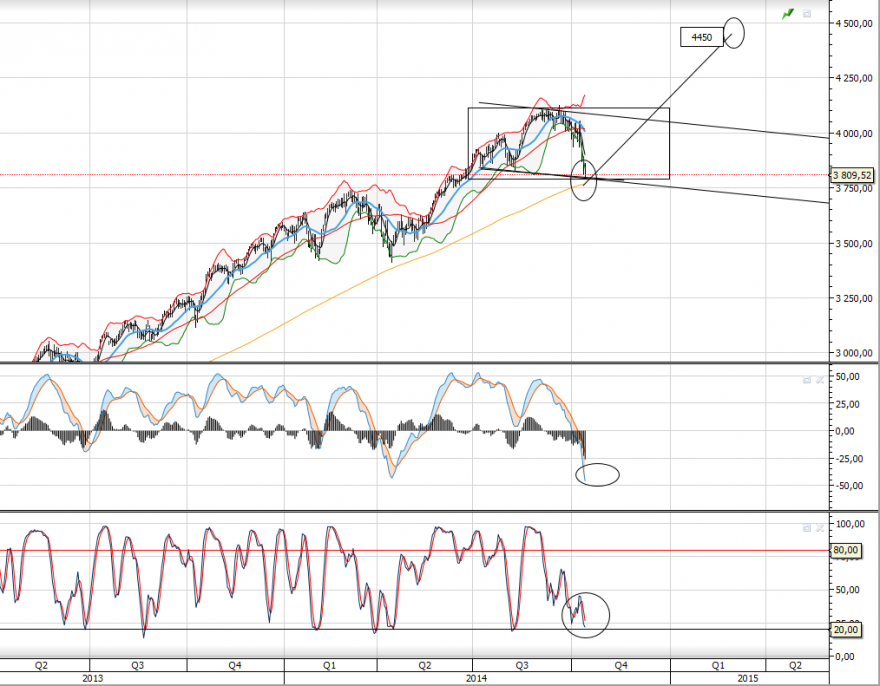Click the 2013 year label on time axis

pyautogui.click(x=93, y=678)
